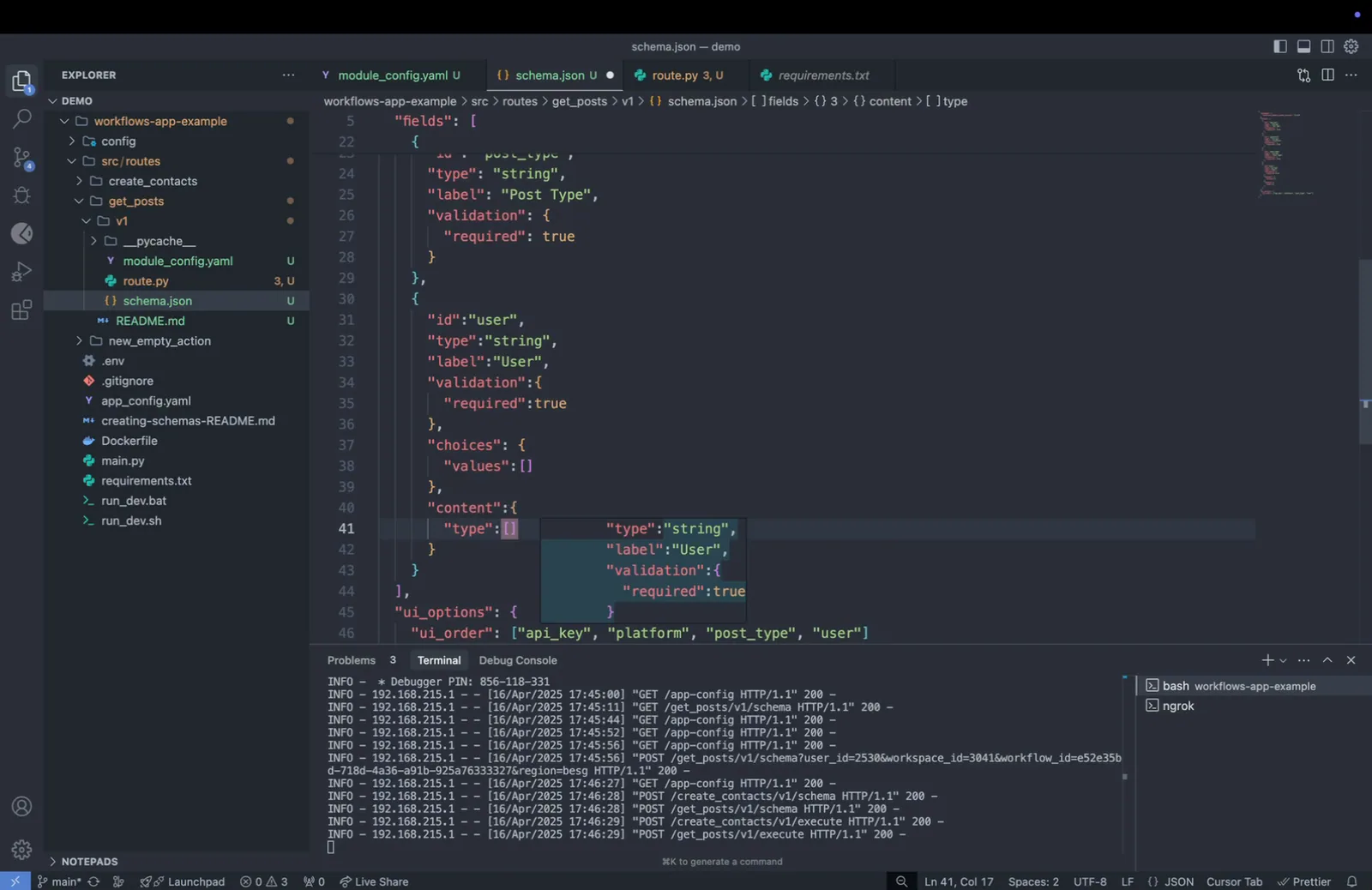Collapse the DEMO root folder section

177,101
